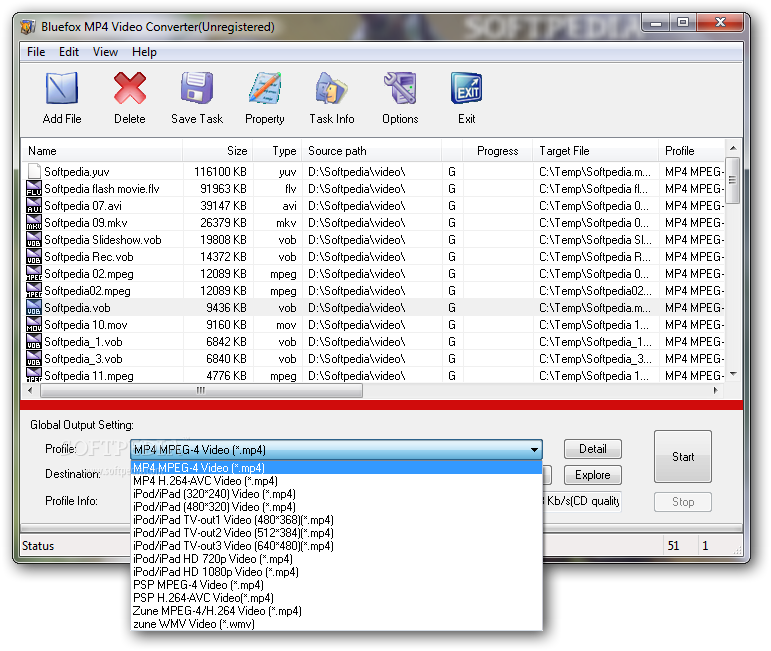Screen dimensions: 771x651
Task: Select the AVI icon of Softpedia 07.avi
Action: pos(34,206)
